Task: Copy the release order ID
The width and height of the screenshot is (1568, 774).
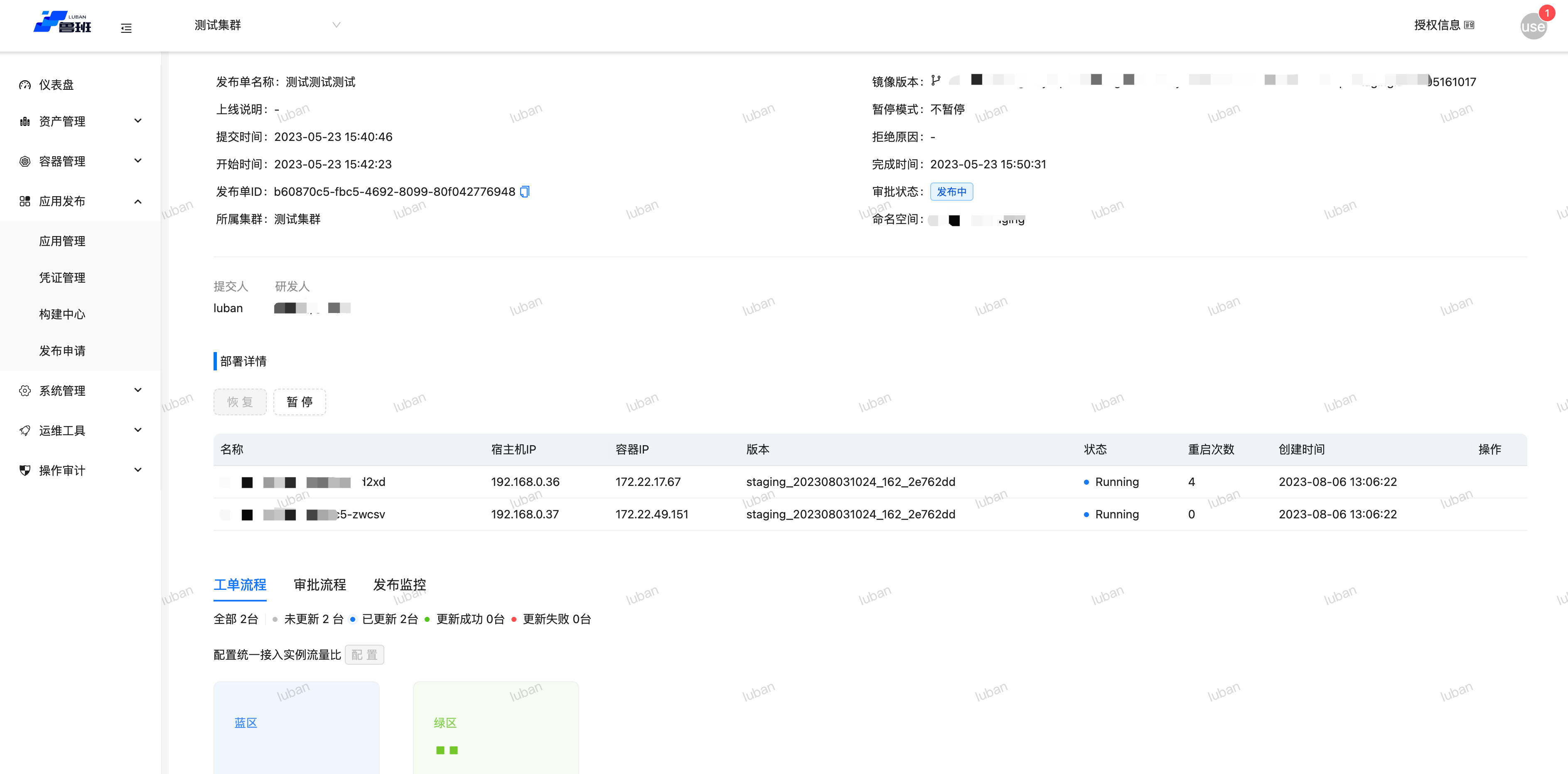Action: pos(525,192)
